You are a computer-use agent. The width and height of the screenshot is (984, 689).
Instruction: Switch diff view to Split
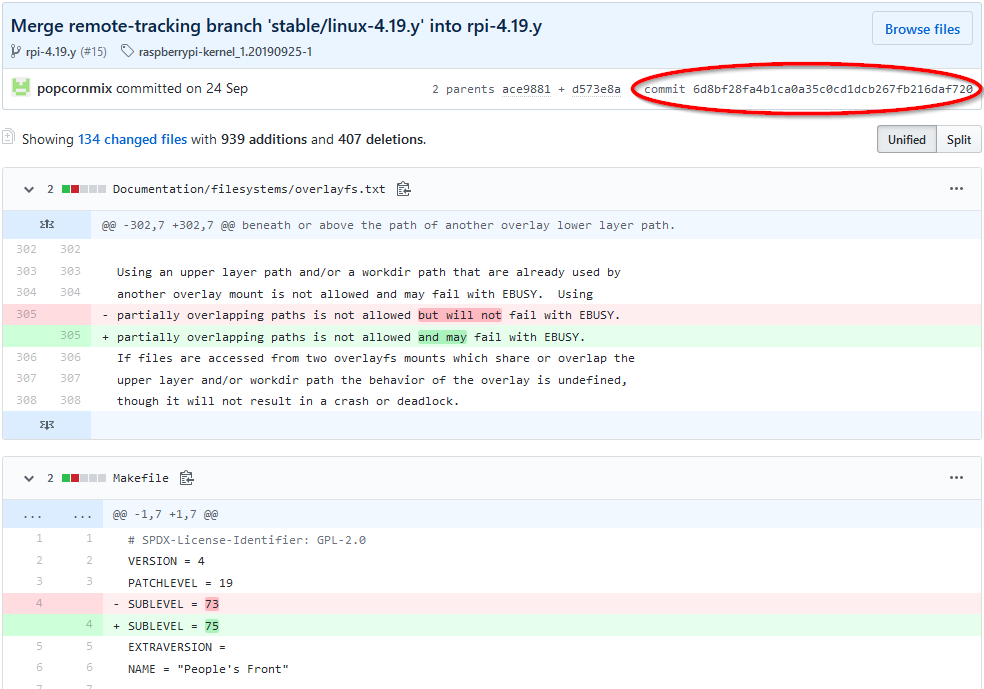[x=958, y=139]
